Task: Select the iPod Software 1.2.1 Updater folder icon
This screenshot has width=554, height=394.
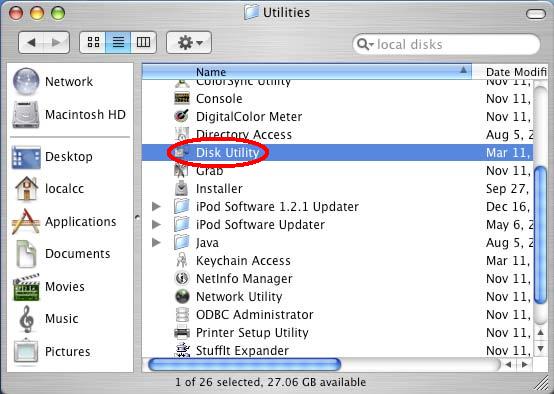Action: click(x=182, y=206)
